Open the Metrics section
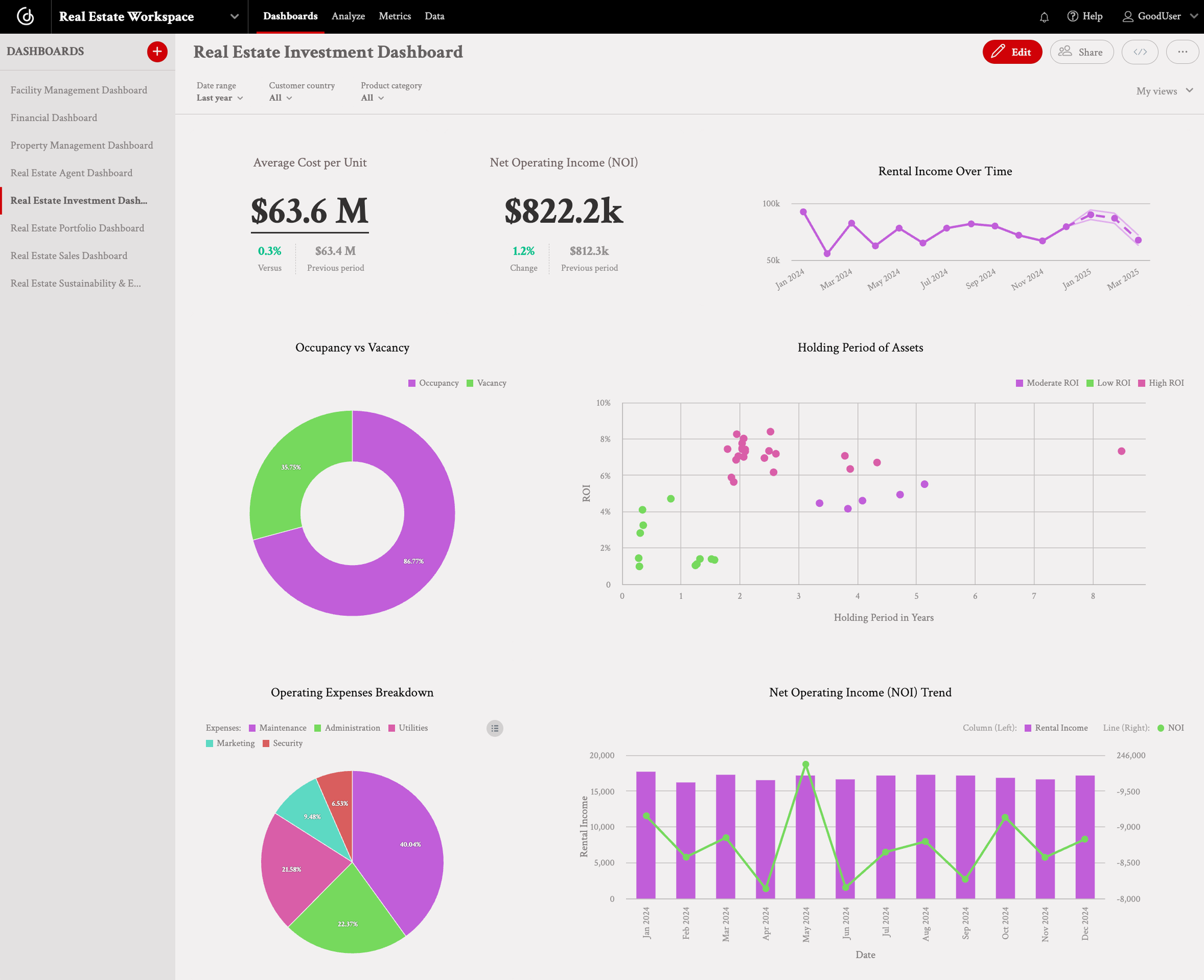This screenshot has height=980, width=1204. click(x=395, y=16)
